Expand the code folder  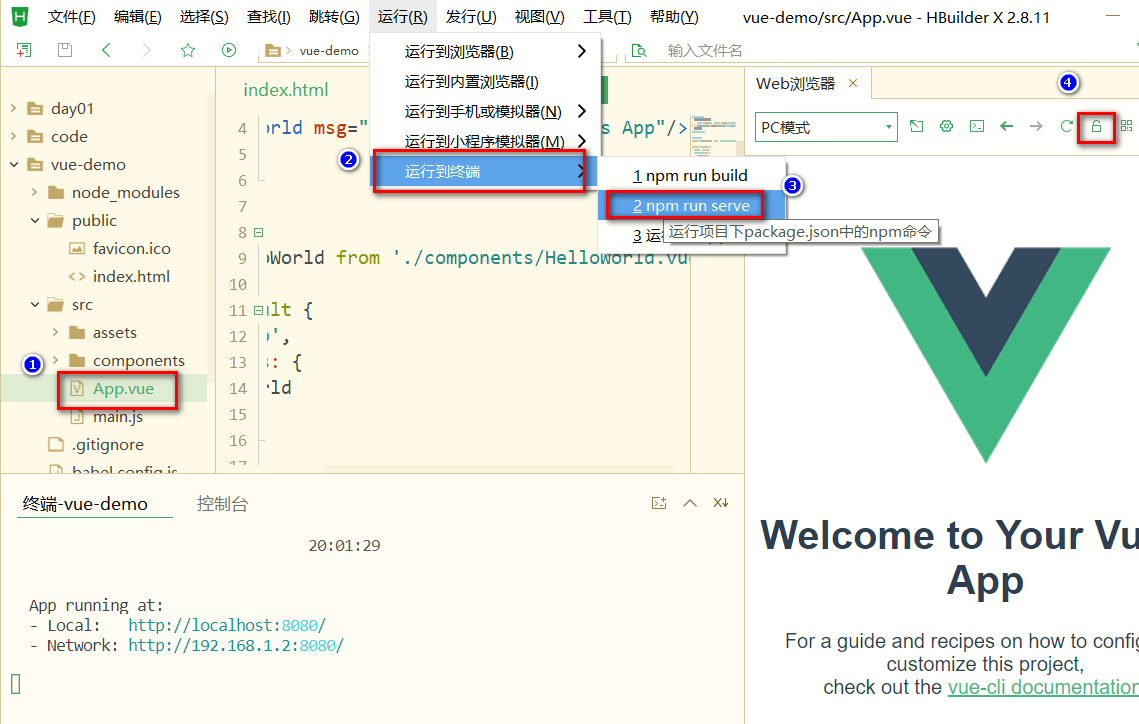click(14, 136)
